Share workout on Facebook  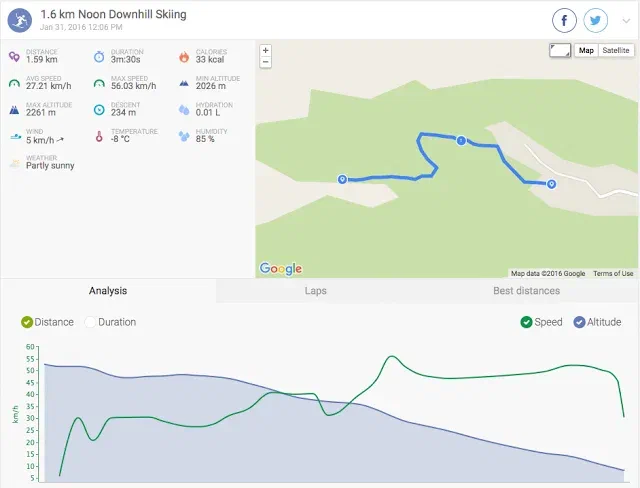point(566,20)
